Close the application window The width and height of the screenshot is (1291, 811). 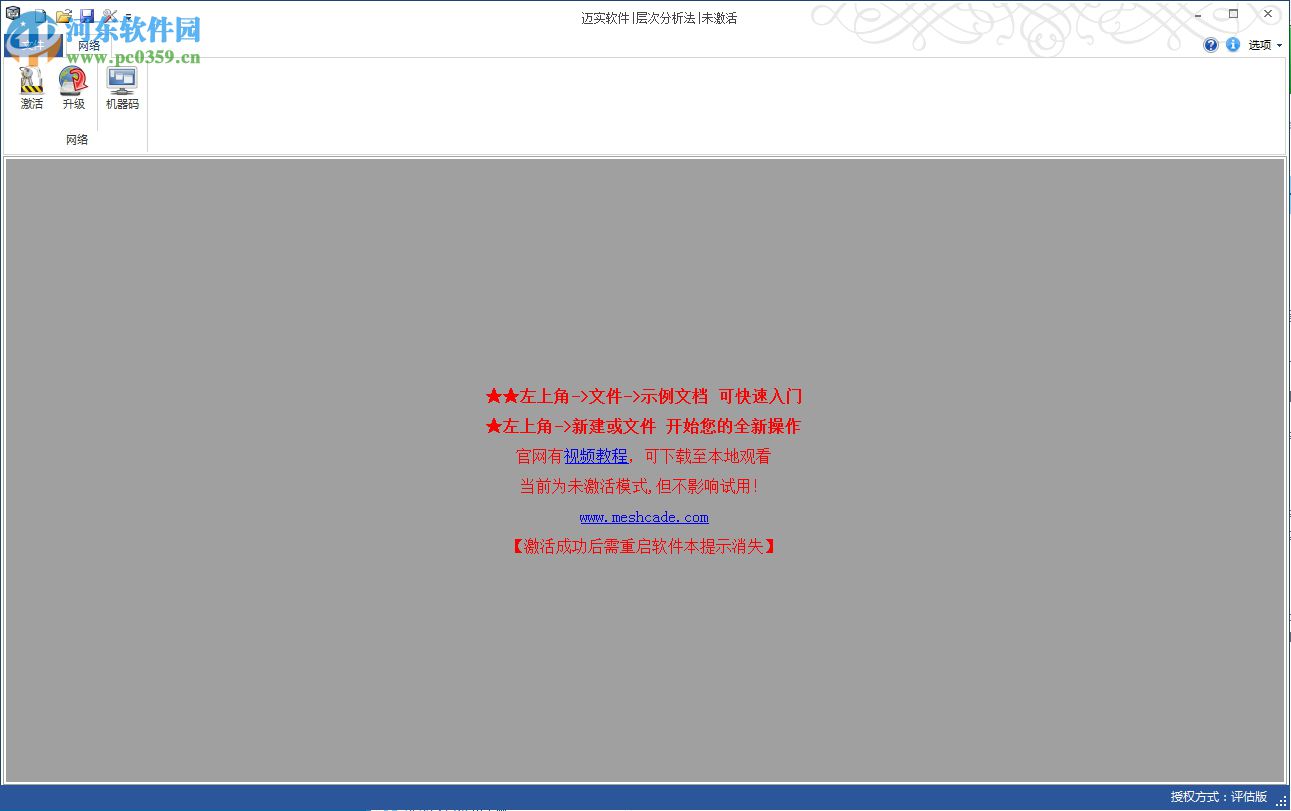pyautogui.click(x=1267, y=14)
